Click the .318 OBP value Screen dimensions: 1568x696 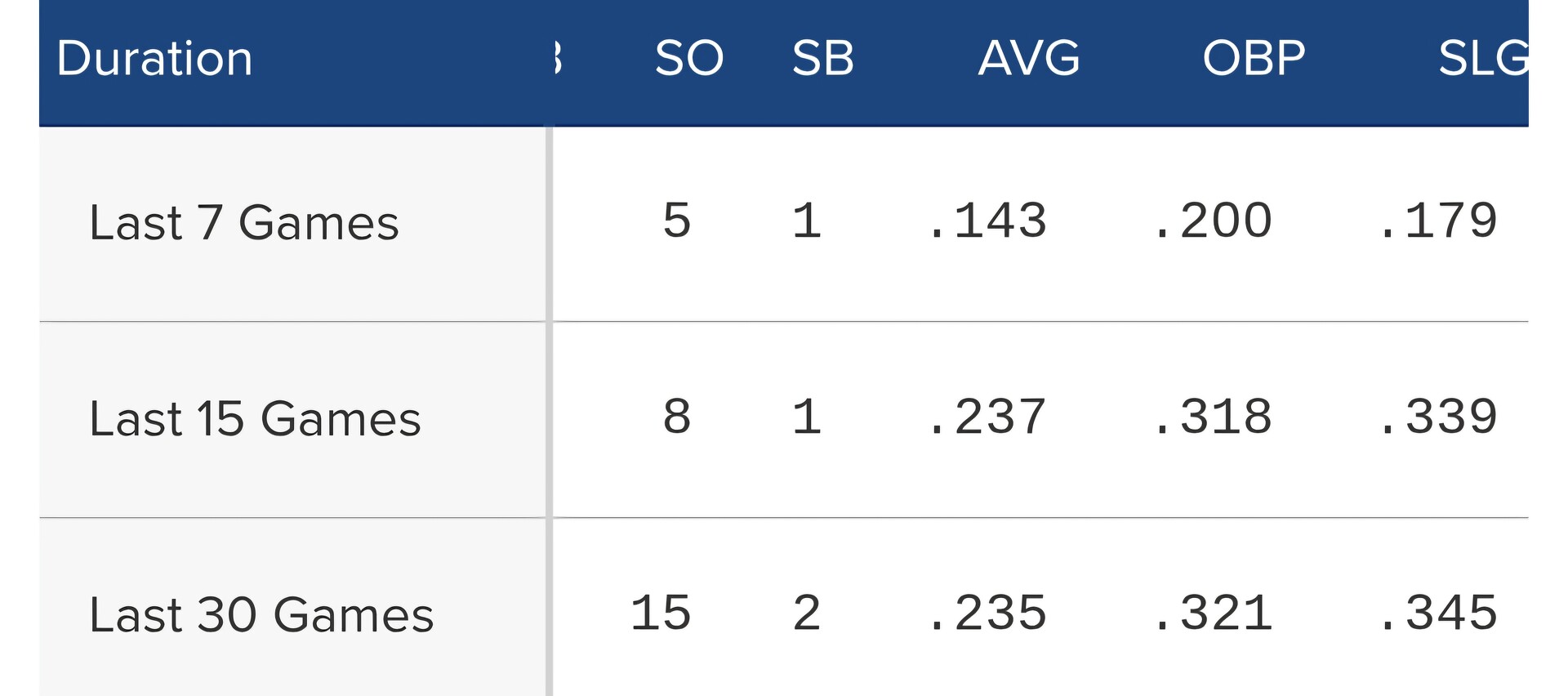tap(1213, 417)
